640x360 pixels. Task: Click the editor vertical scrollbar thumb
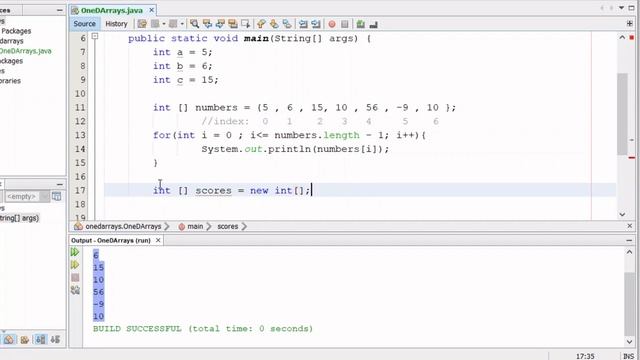tap(622, 114)
